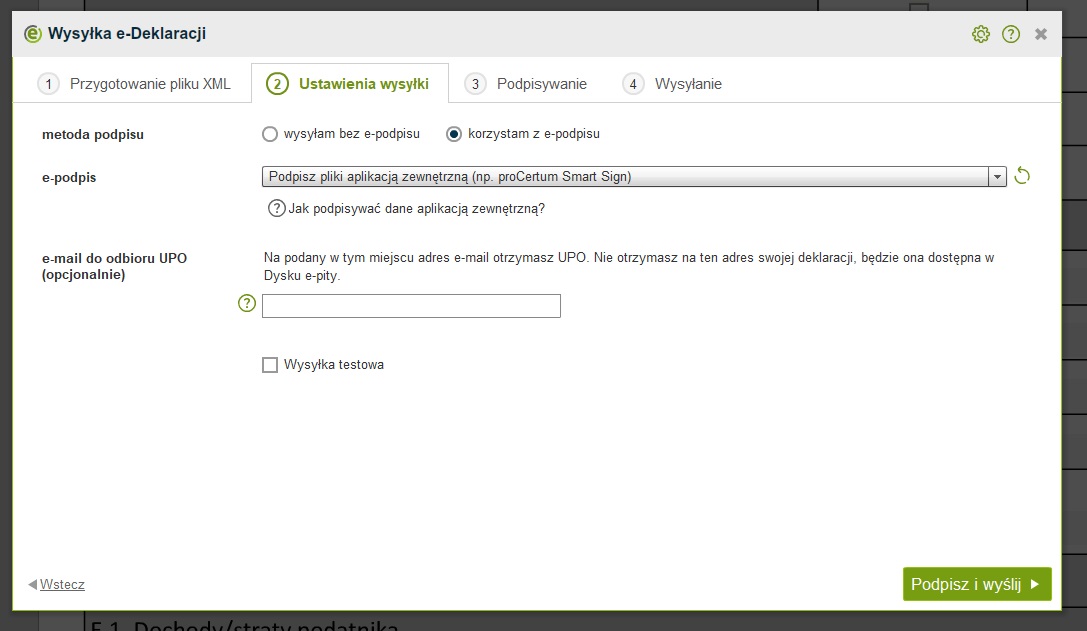Go to the 'Wysyłanie' step tab

673,84
